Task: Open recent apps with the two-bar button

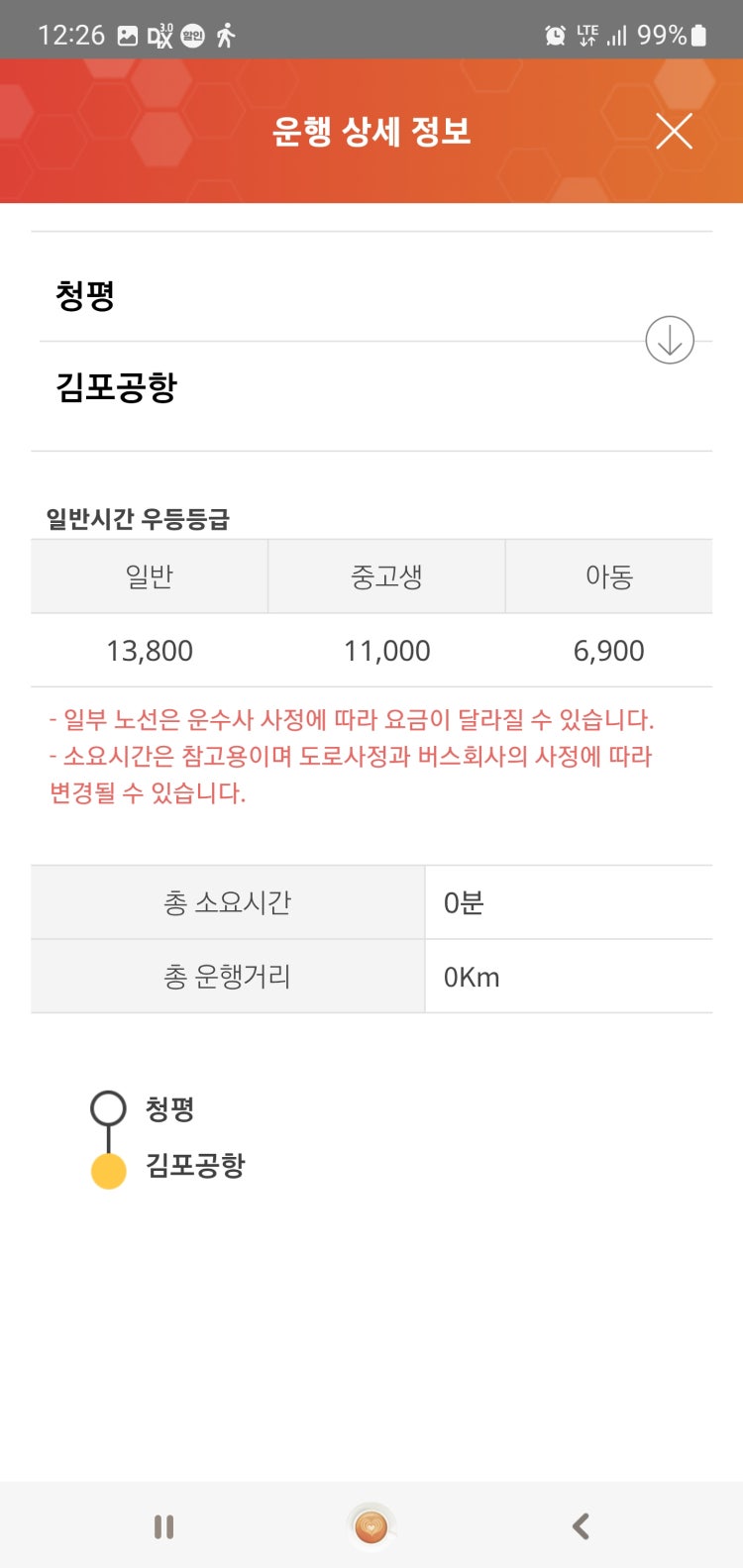Action: pos(164,1526)
